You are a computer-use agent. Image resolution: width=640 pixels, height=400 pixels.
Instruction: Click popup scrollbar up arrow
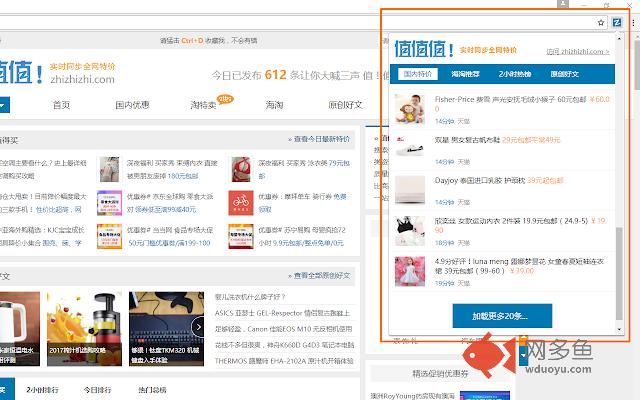619,38
